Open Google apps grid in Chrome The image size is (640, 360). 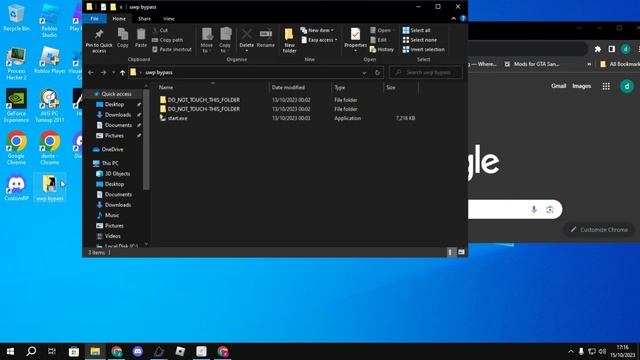(x=606, y=86)
